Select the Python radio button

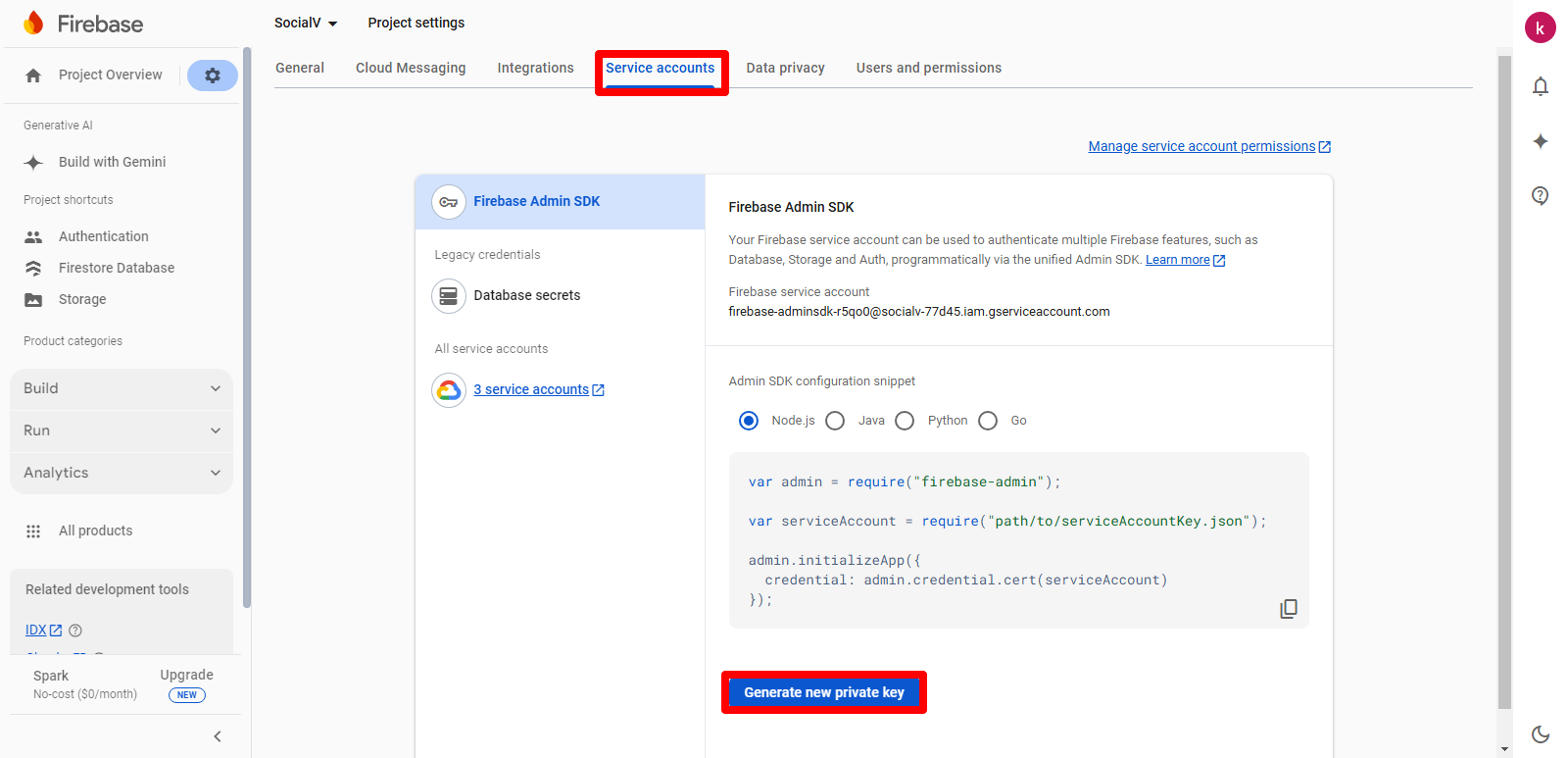coord(905,421)
